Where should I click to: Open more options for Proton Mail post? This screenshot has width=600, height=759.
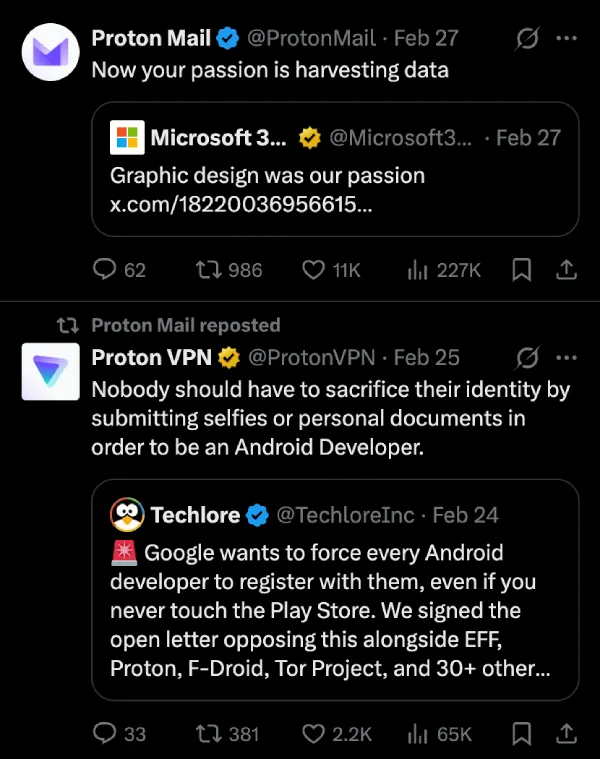(x=566, y=39)
